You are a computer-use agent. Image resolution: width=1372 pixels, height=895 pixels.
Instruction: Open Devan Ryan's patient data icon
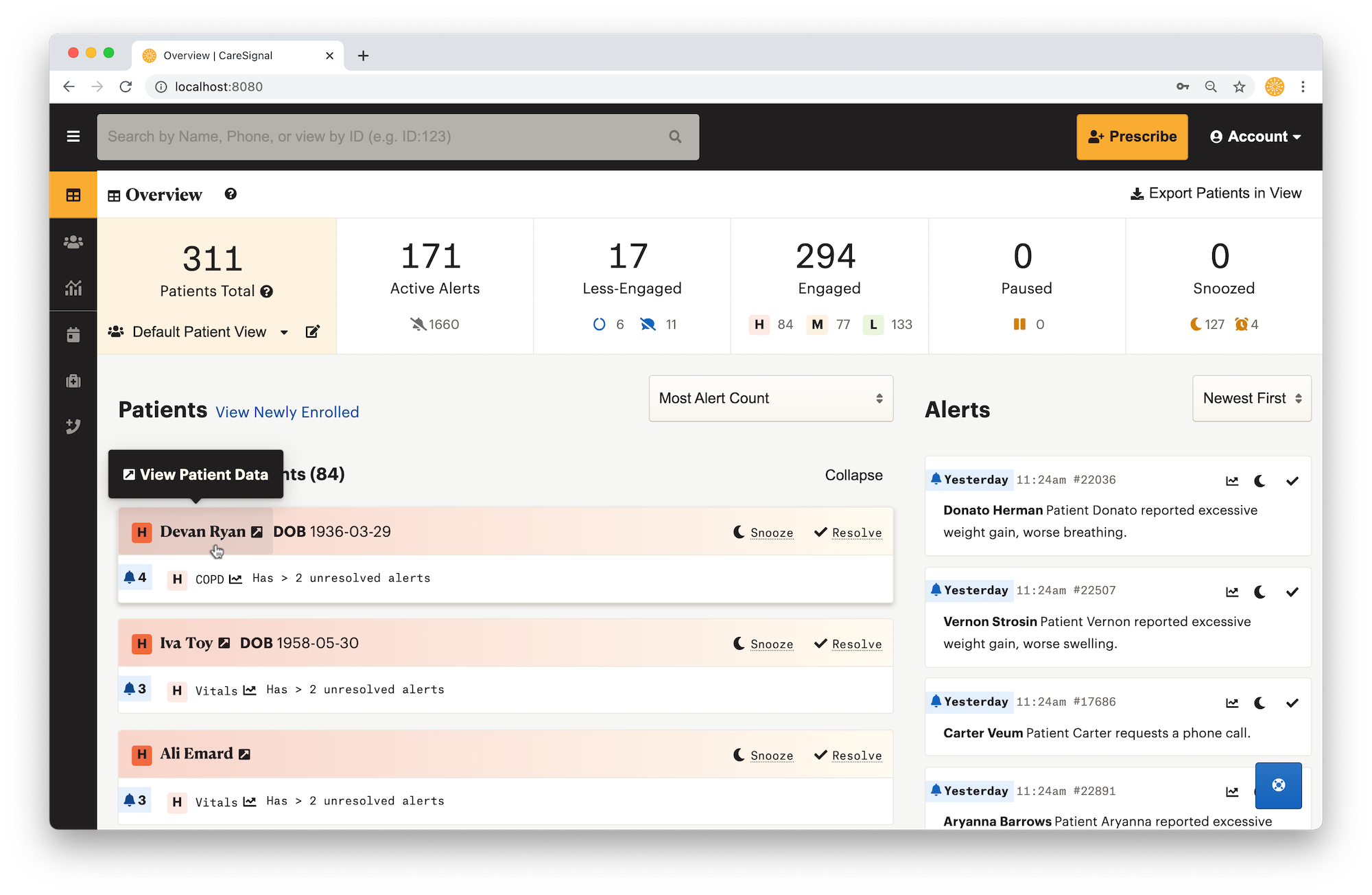coord(257,532)
